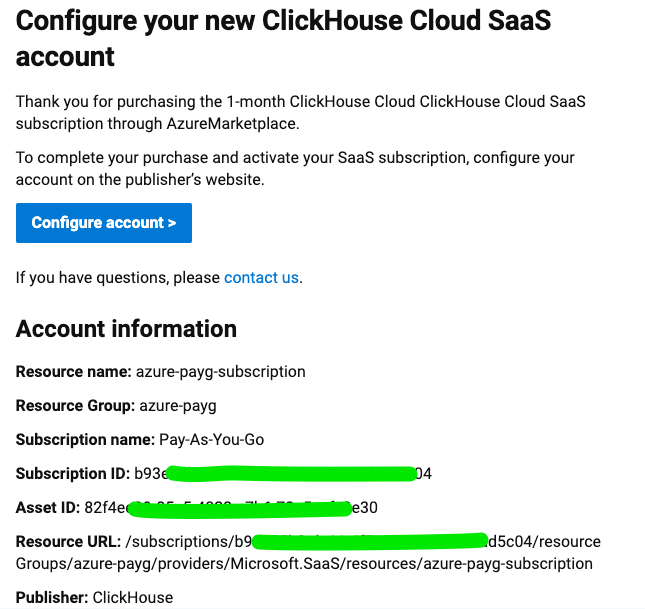
Task: Select the azure-payg-subscription resource name value
Action: [220, 372]
